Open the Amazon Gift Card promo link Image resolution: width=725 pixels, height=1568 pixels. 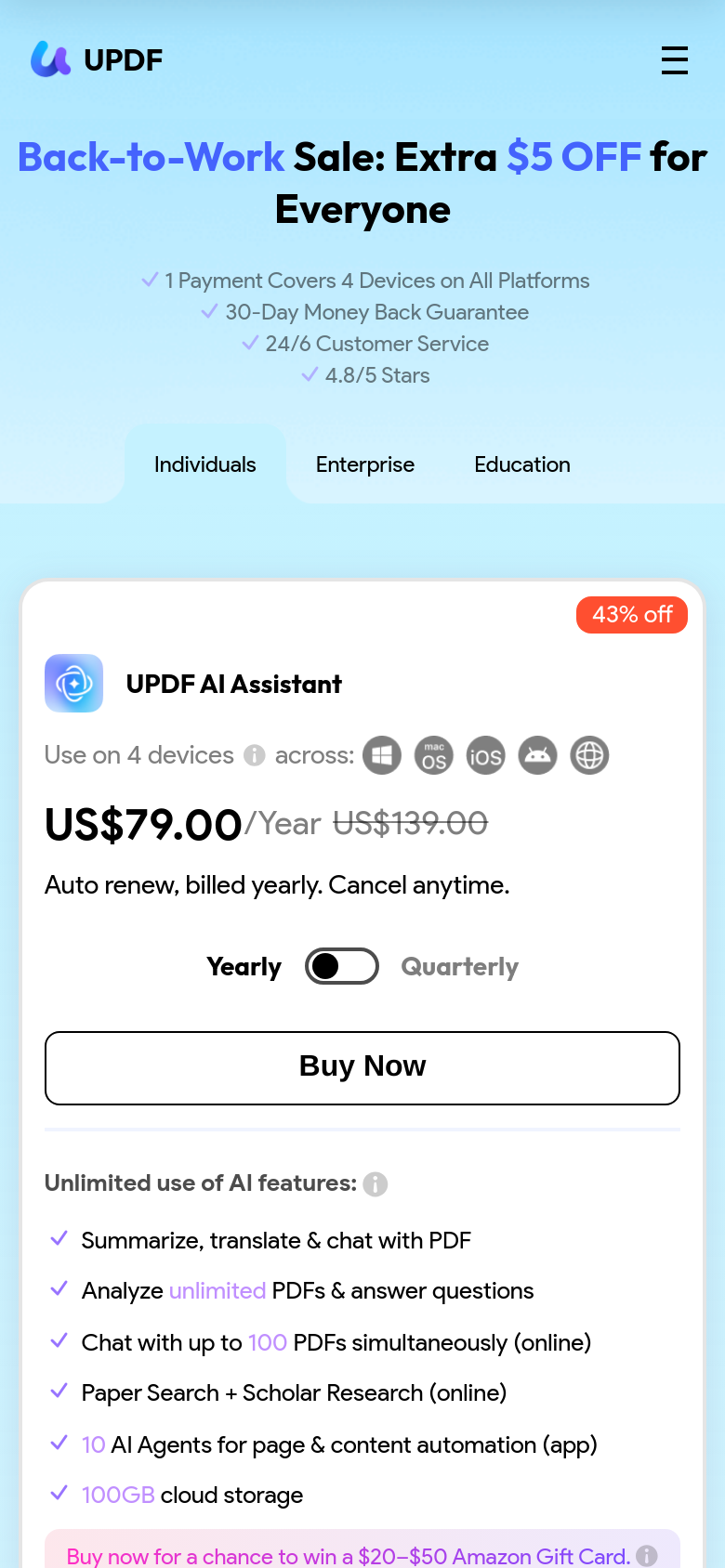[349, 1556]
